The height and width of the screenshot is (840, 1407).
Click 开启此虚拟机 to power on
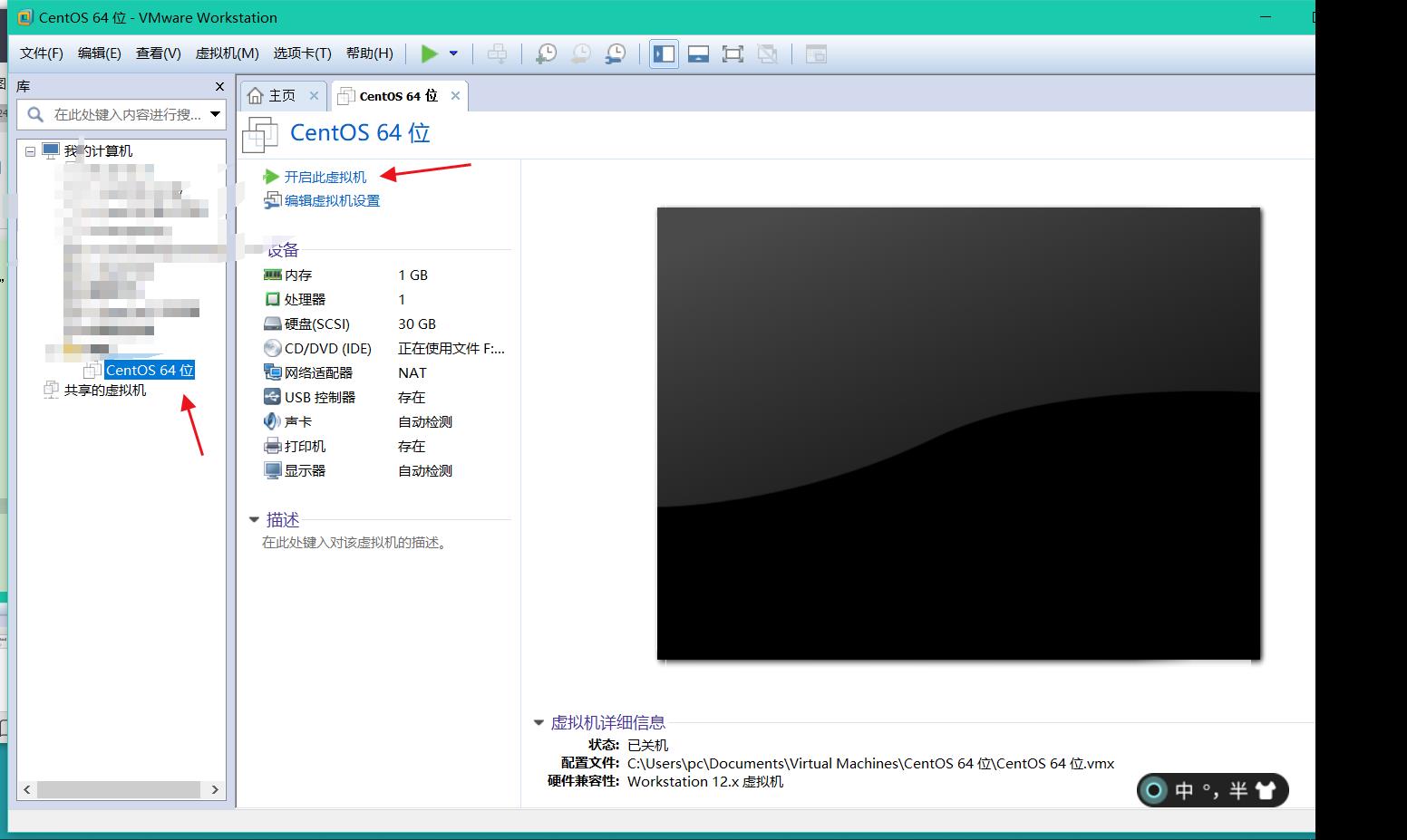point(325,177)
